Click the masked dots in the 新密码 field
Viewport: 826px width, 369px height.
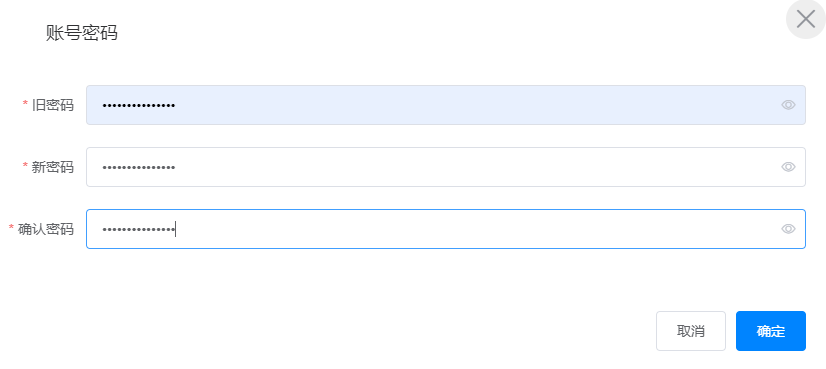[x=139, y=168]
